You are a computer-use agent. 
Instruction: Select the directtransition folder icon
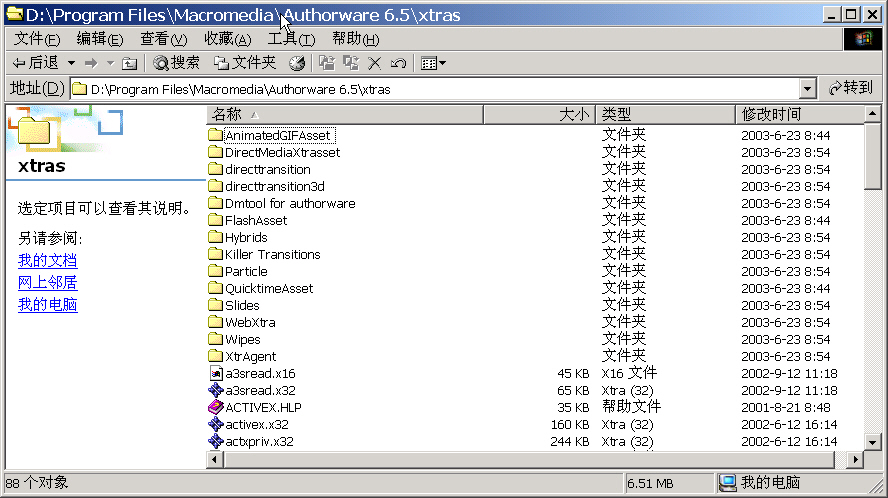coord(215,169)
